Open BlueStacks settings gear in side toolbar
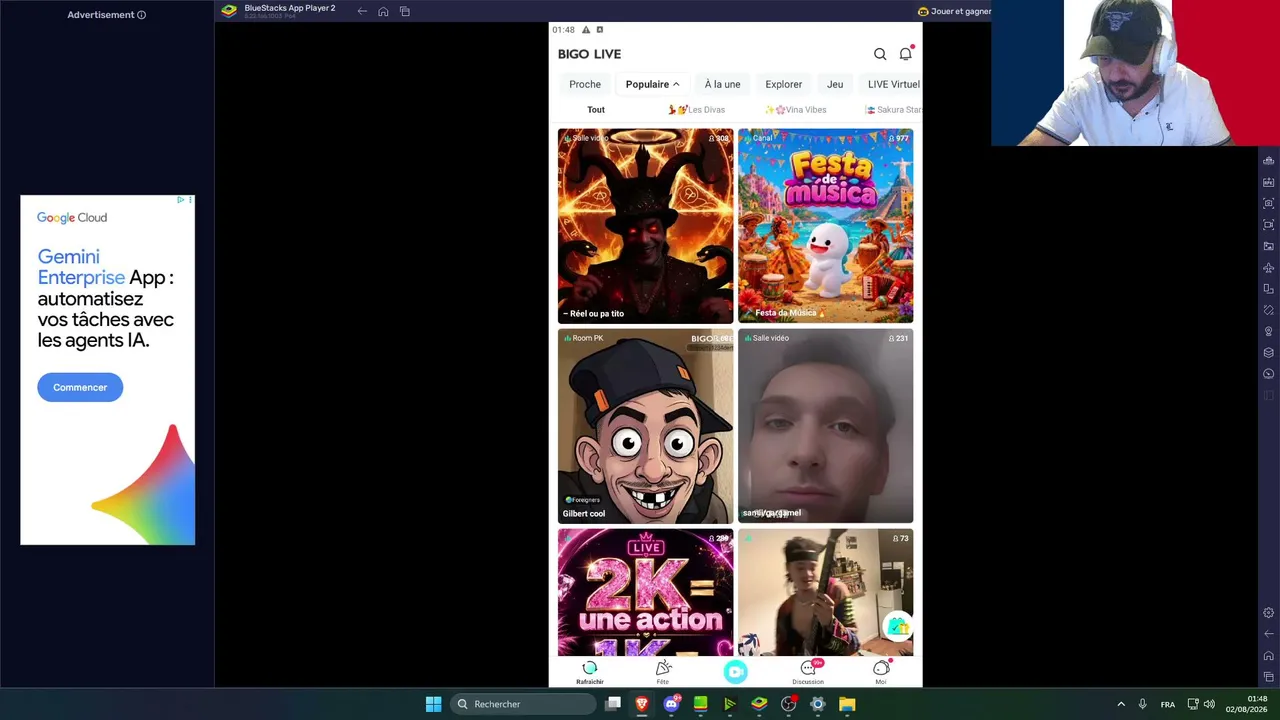1280x720 pixels. pyautogui.click(x=1269, y=613)
